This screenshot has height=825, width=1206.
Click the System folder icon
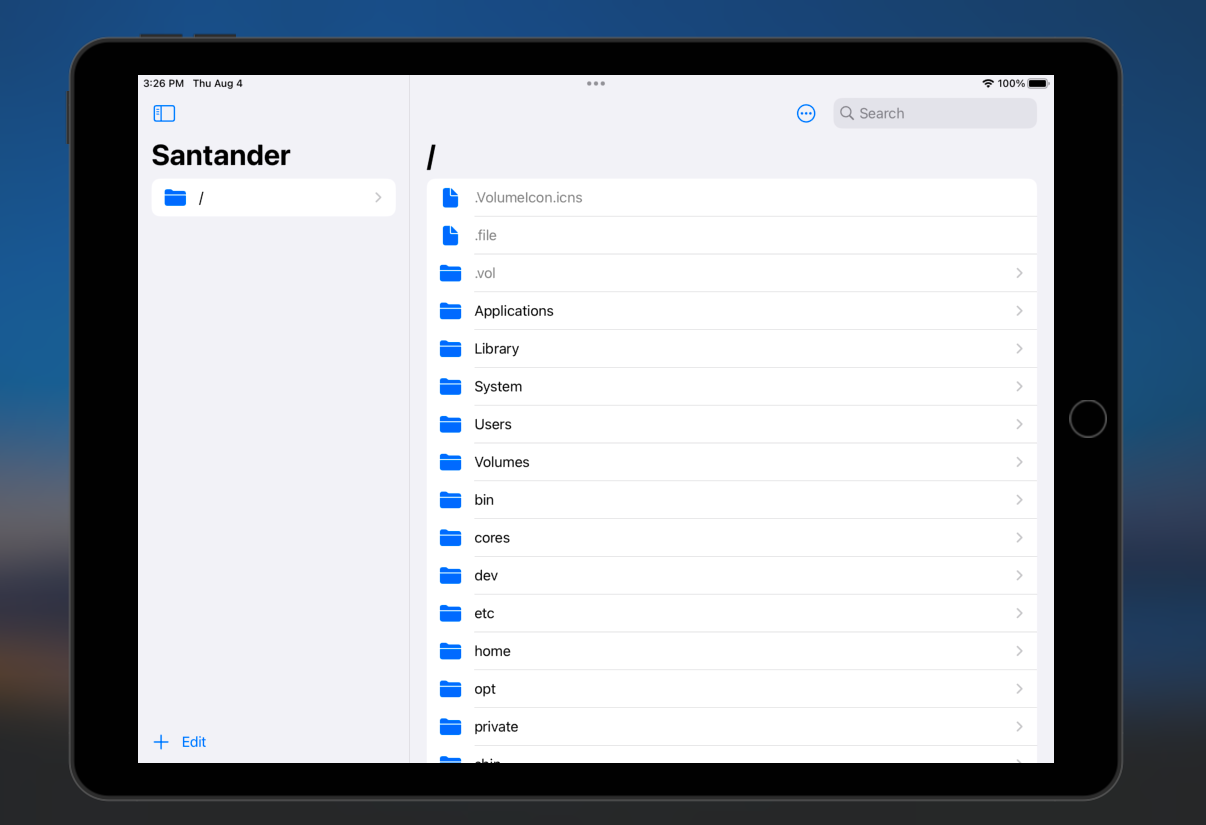[451, 387]
